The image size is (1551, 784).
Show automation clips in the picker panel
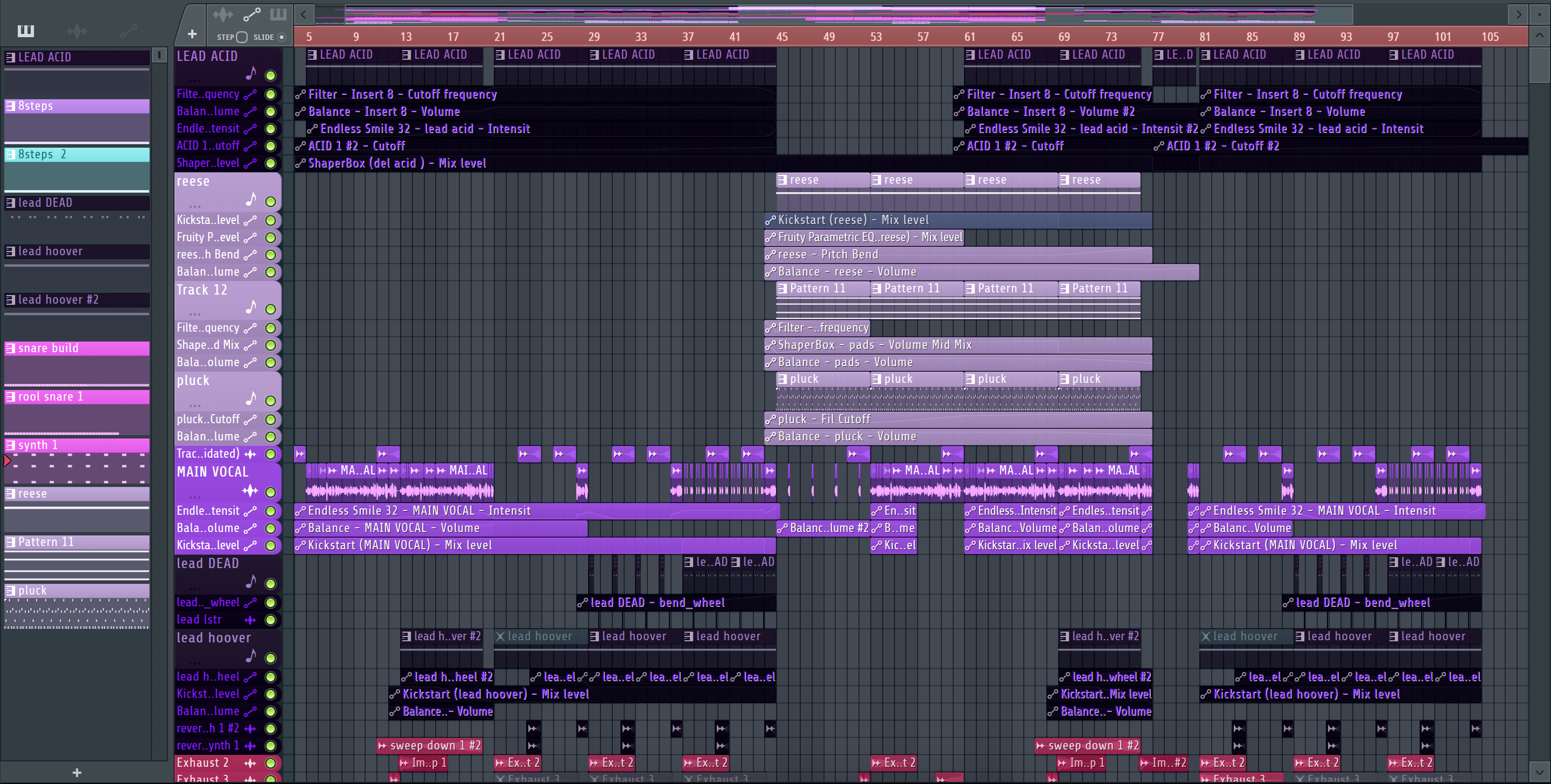click(128, 31)
